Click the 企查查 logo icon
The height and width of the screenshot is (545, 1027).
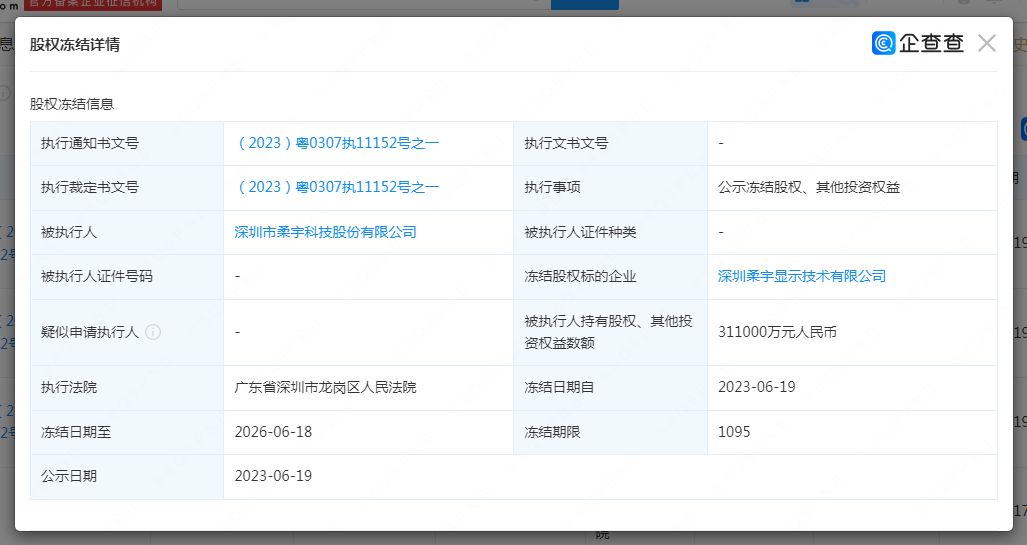point(884,43)
